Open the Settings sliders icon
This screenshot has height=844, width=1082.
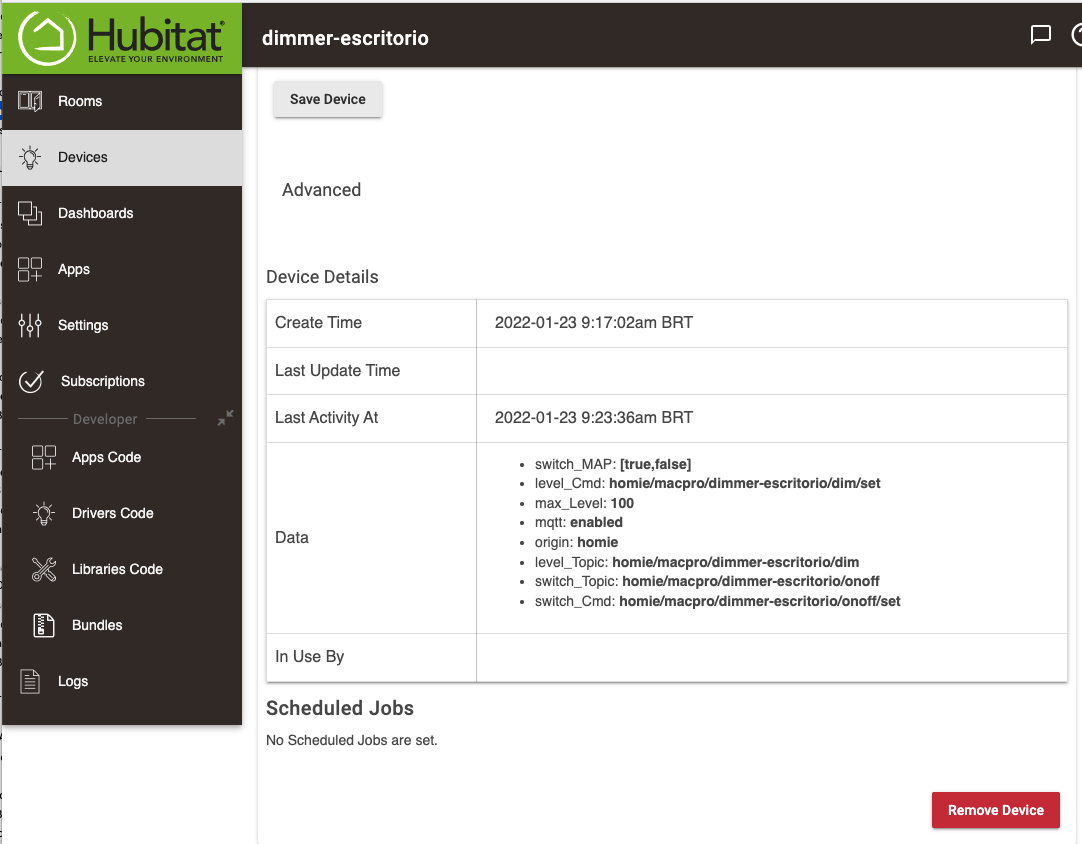[30, 325]
